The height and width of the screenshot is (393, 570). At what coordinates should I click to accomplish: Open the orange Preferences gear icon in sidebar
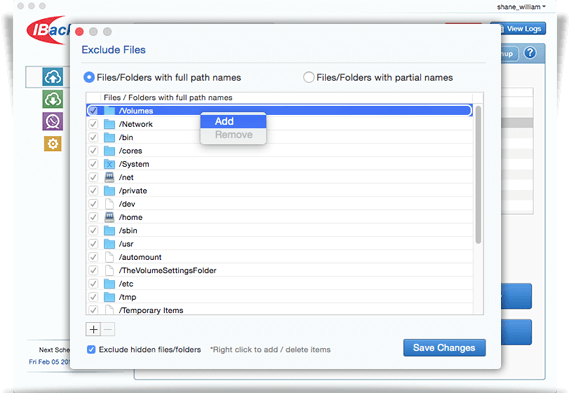tap(53, 144)
